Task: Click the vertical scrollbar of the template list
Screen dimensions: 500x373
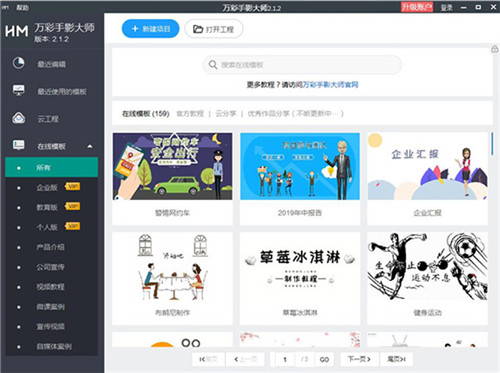Action: [492, 143]
